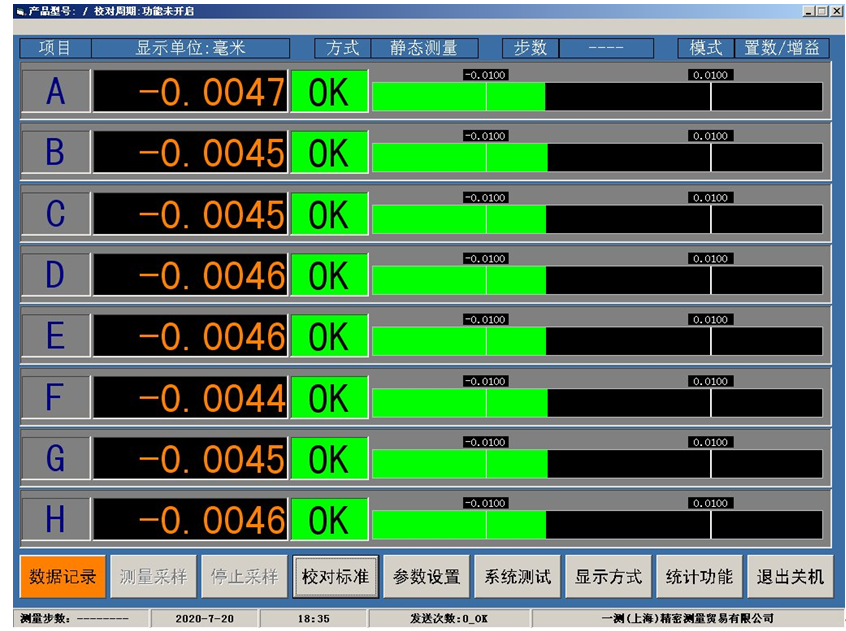Select channel D label button
Screen dimensions: 846x631
tap(55, 275)
